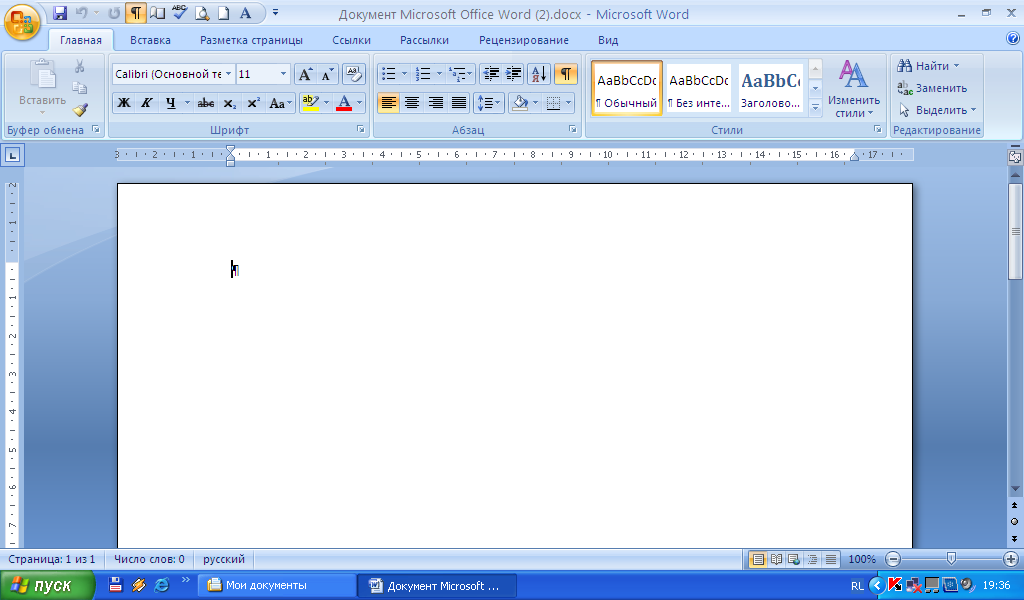1024x600 pixels.
Task: Click the Cut scissors icon
Action: [80, 66]
